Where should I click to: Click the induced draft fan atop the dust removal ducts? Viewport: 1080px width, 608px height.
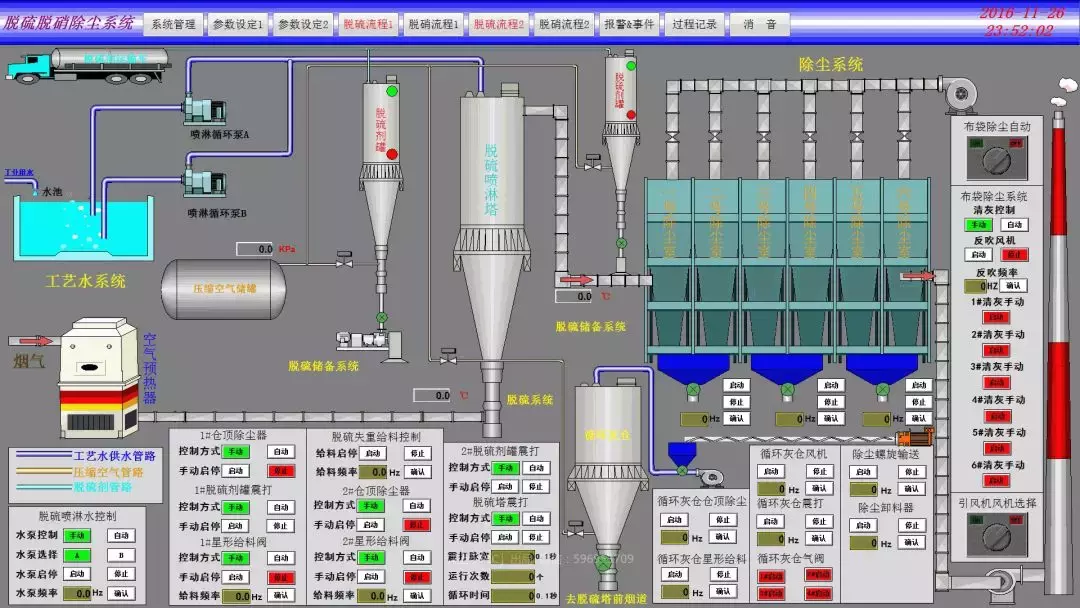(962, 95)
